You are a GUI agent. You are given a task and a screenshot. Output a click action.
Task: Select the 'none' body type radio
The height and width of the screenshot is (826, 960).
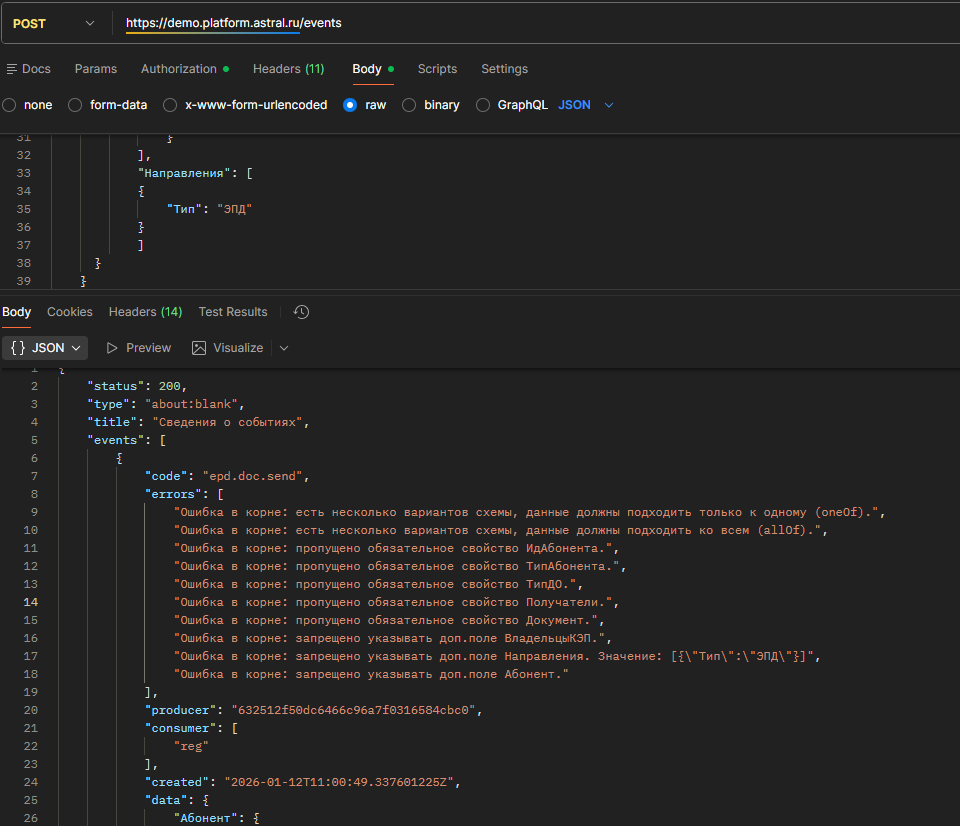(x=9, y=105)
